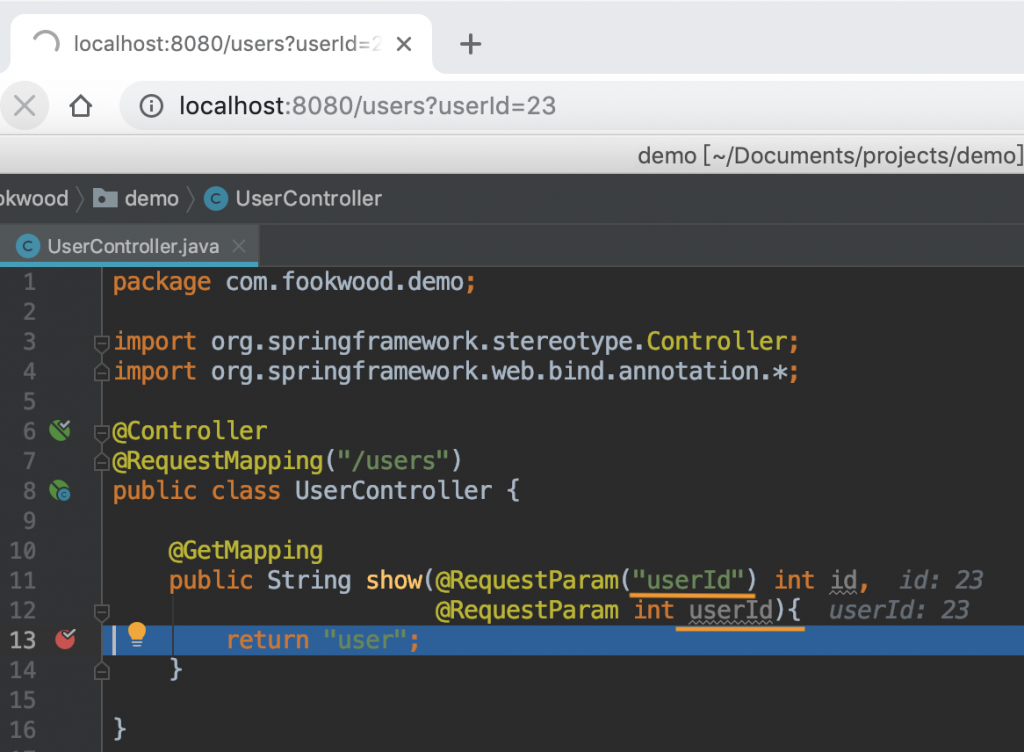1024x752 pixels.
Task: Open the demo folder breadcrumb
Action: tap(136, 198)
